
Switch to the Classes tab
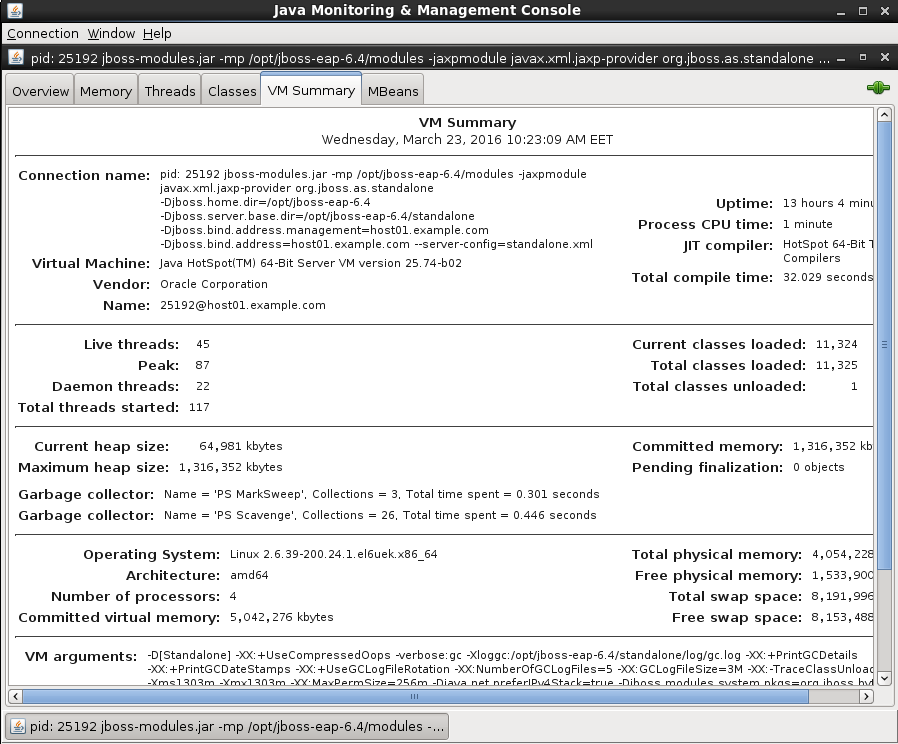[232, 91]
